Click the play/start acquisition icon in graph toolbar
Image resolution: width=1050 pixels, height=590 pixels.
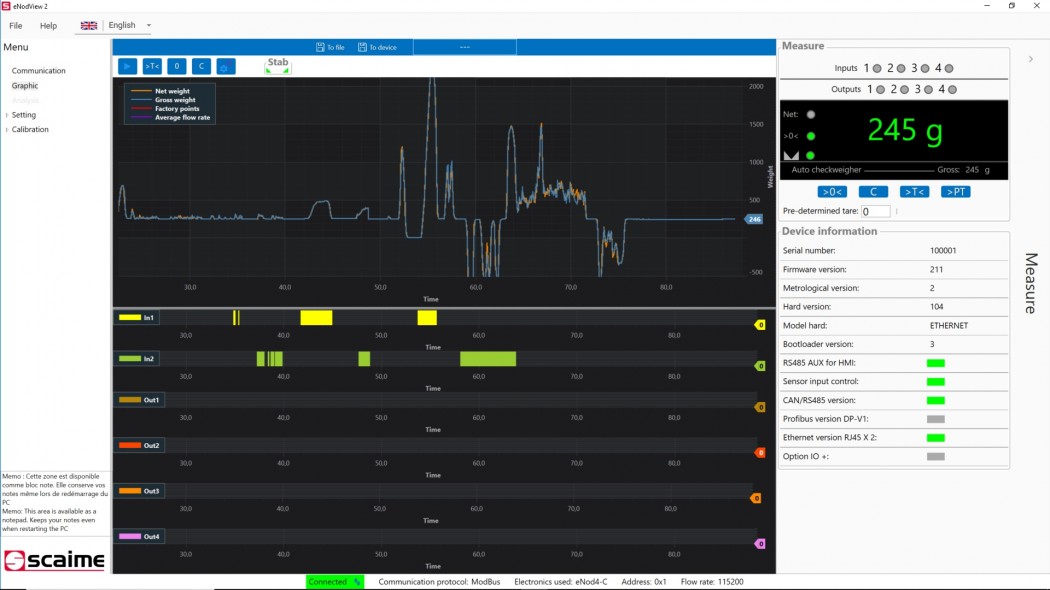pos(128,65)
